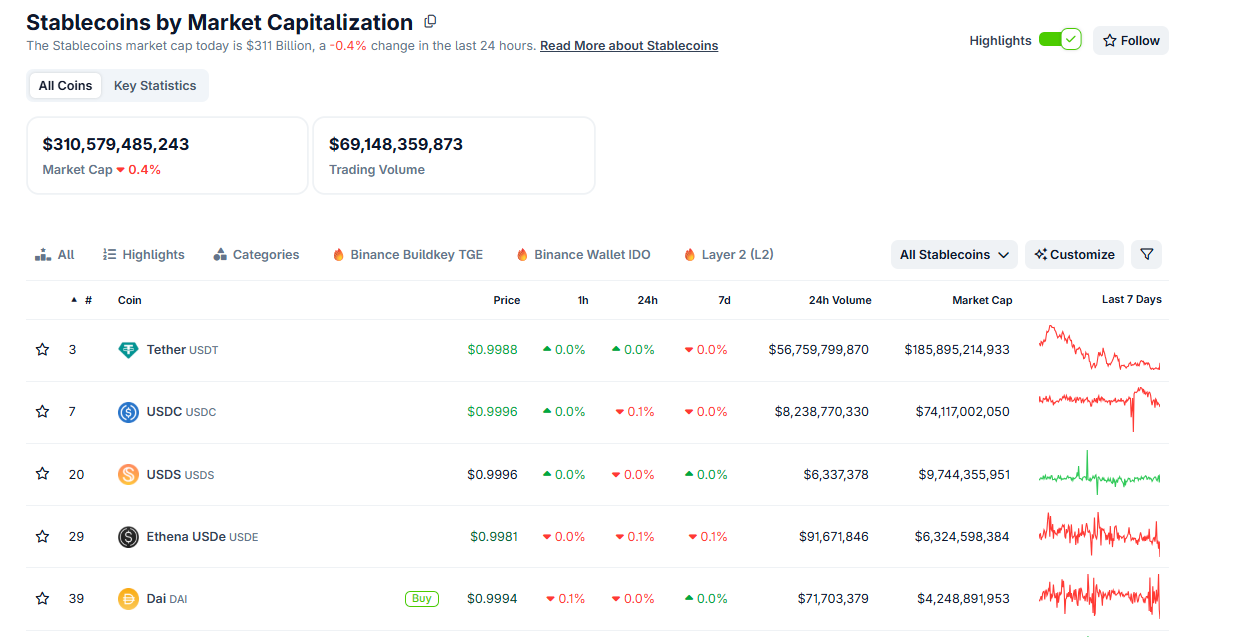Viewport: 1252px width, 637px height.
Task: Click the Follow button
Action: click(x=1130, y=40)
